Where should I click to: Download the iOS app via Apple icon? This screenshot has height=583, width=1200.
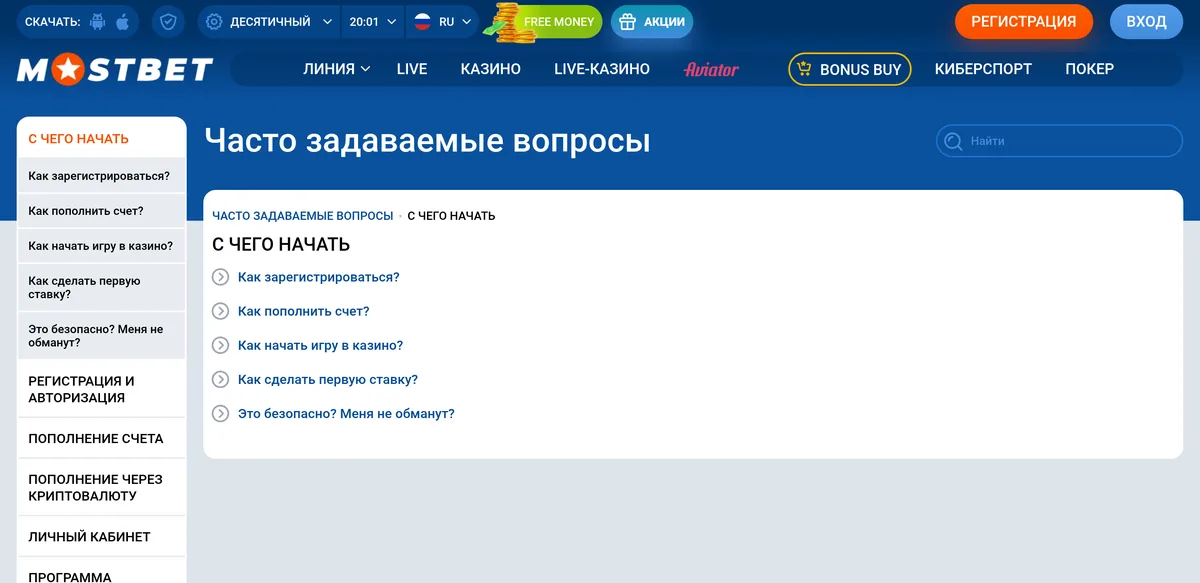point(123,22)
